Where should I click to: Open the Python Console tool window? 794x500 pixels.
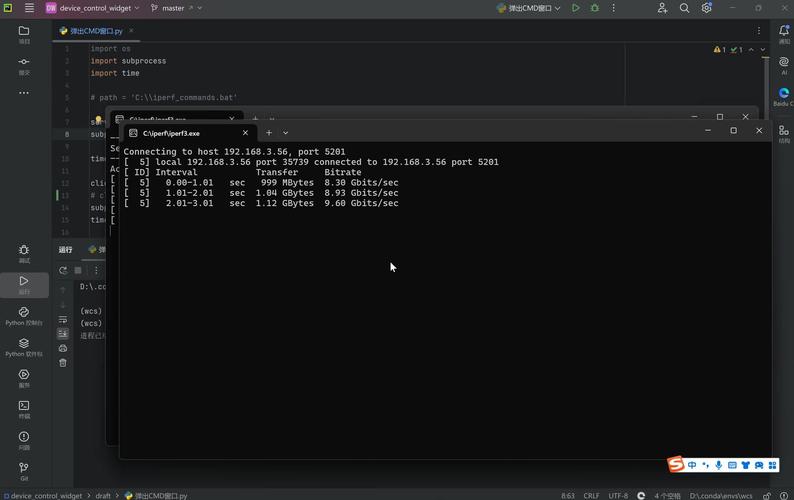[24, 315]
